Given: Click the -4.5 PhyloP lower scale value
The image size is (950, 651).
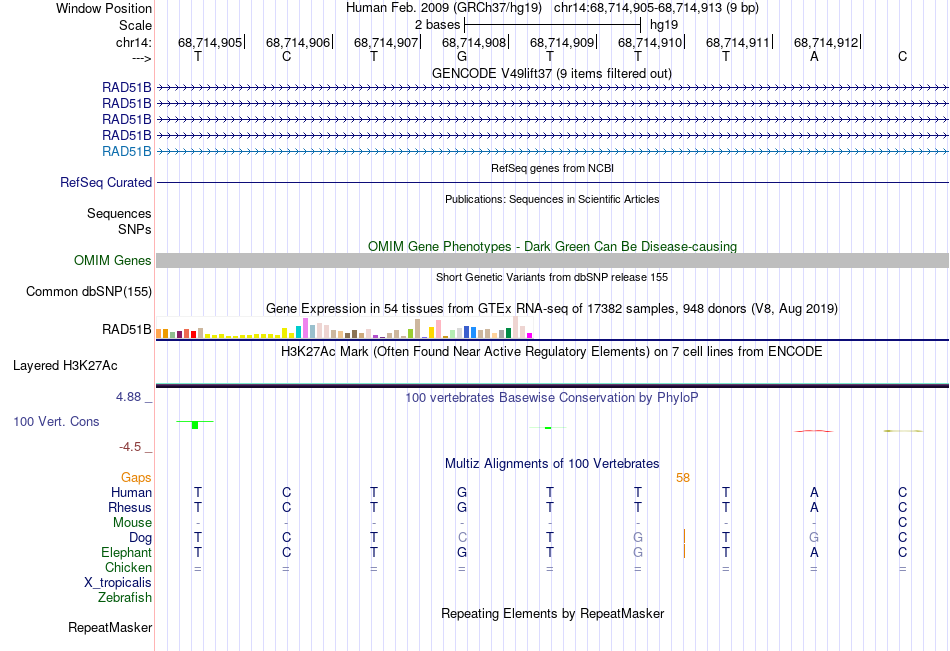Looking at the screenshot, I should pyautogui.click(x=130, y=447).
